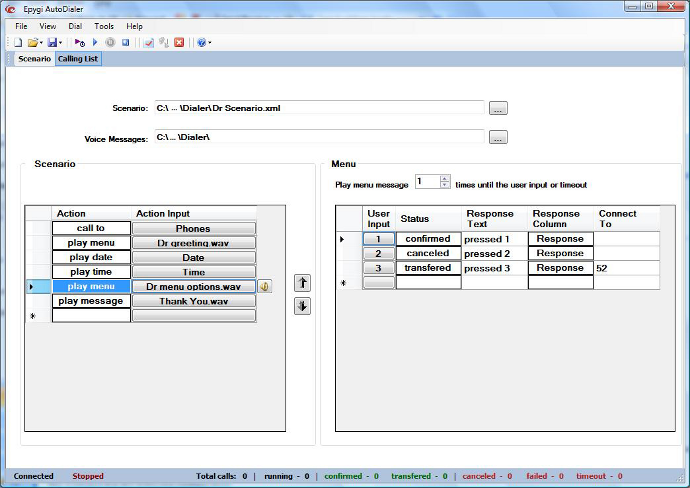This screenshot has width=690, height=488.
Task: Select the 'confirmed' status cell
Action: (428, 238)
